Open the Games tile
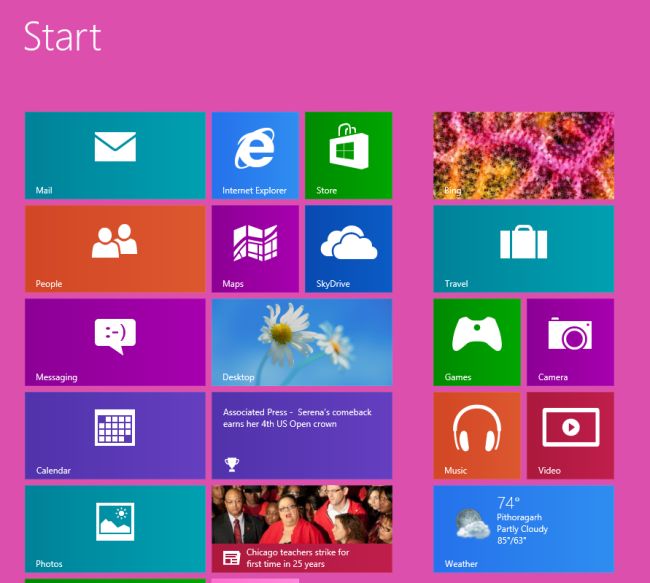Screen dimensions: 650x583 point(477,342)
